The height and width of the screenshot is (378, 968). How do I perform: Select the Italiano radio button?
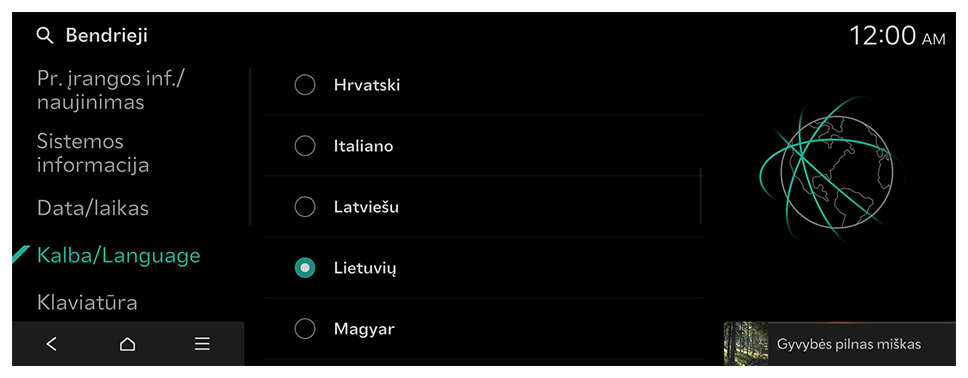click(x=305, y=146)
